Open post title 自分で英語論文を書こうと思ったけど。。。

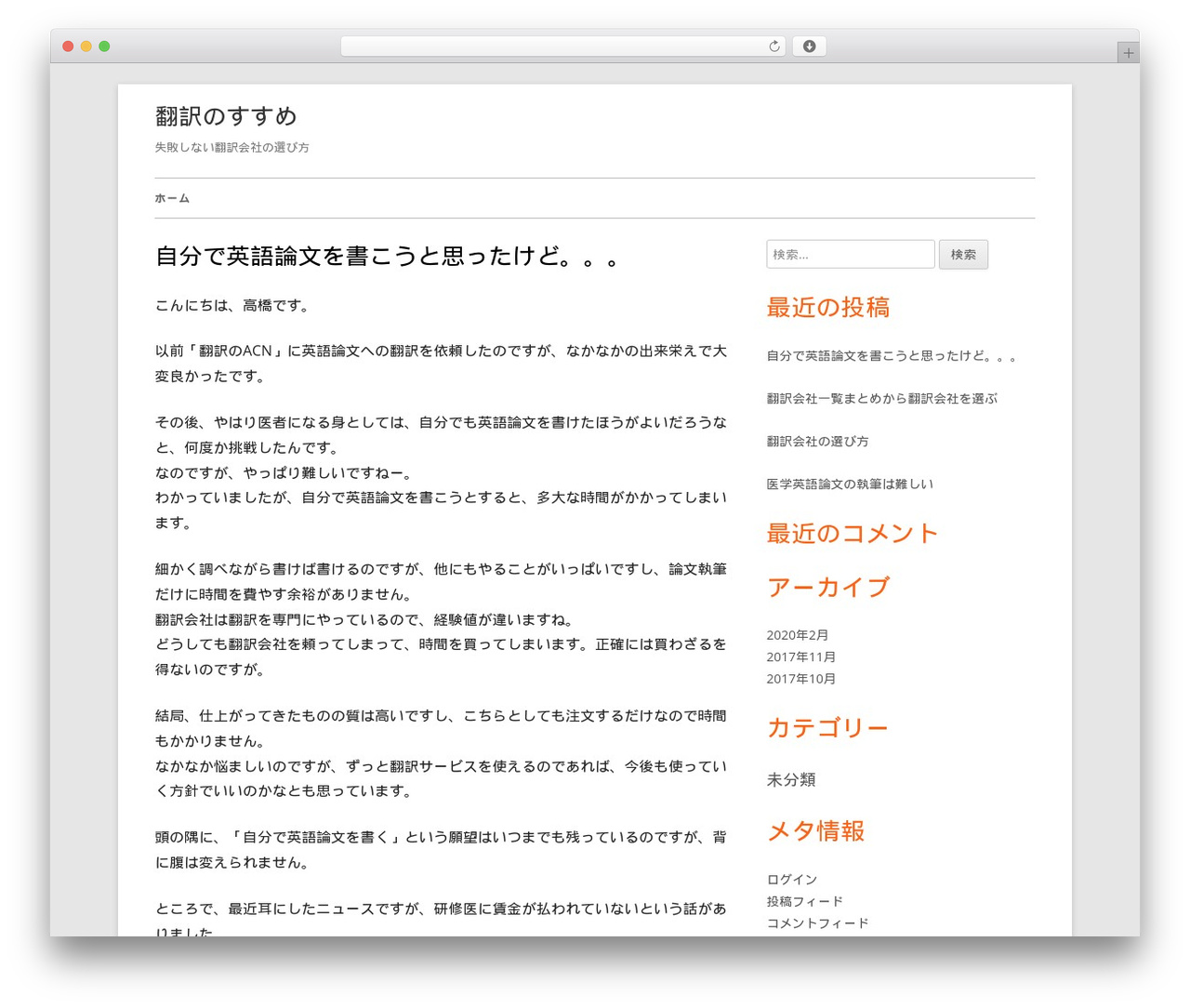click(387, 256)
